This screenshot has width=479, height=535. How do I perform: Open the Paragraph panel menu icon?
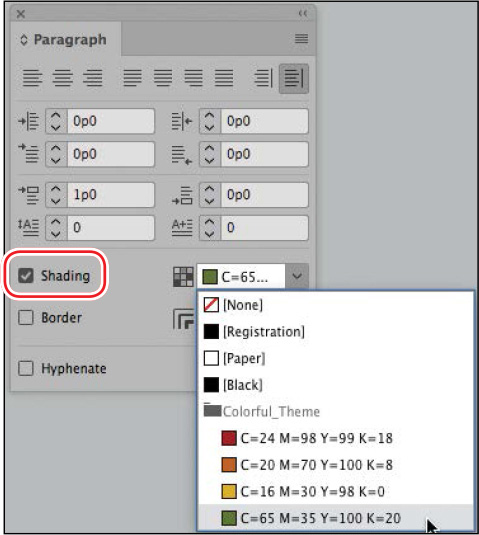coord(301,39)
